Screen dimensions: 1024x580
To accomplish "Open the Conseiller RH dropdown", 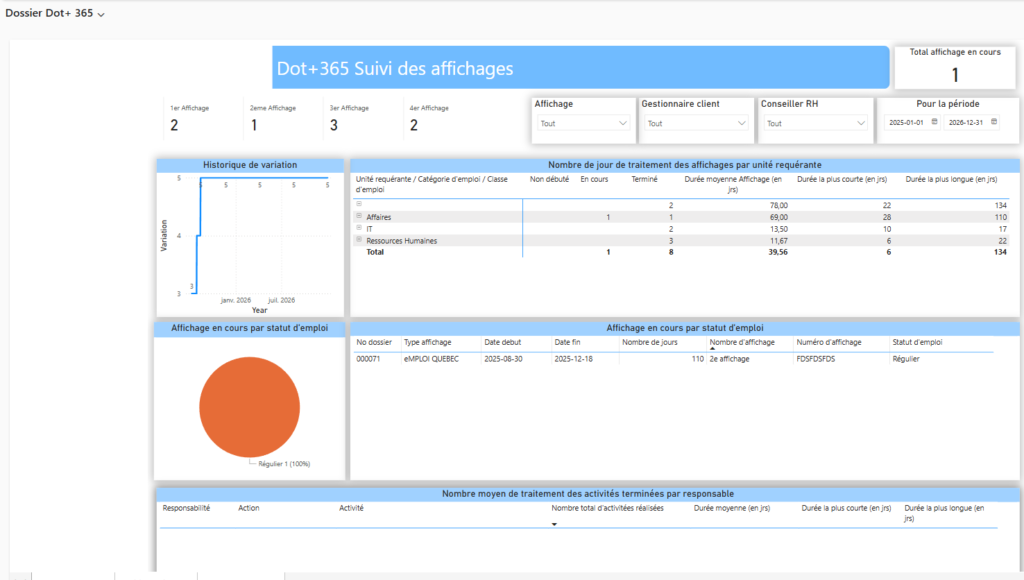I will click(x=816, y=123).
